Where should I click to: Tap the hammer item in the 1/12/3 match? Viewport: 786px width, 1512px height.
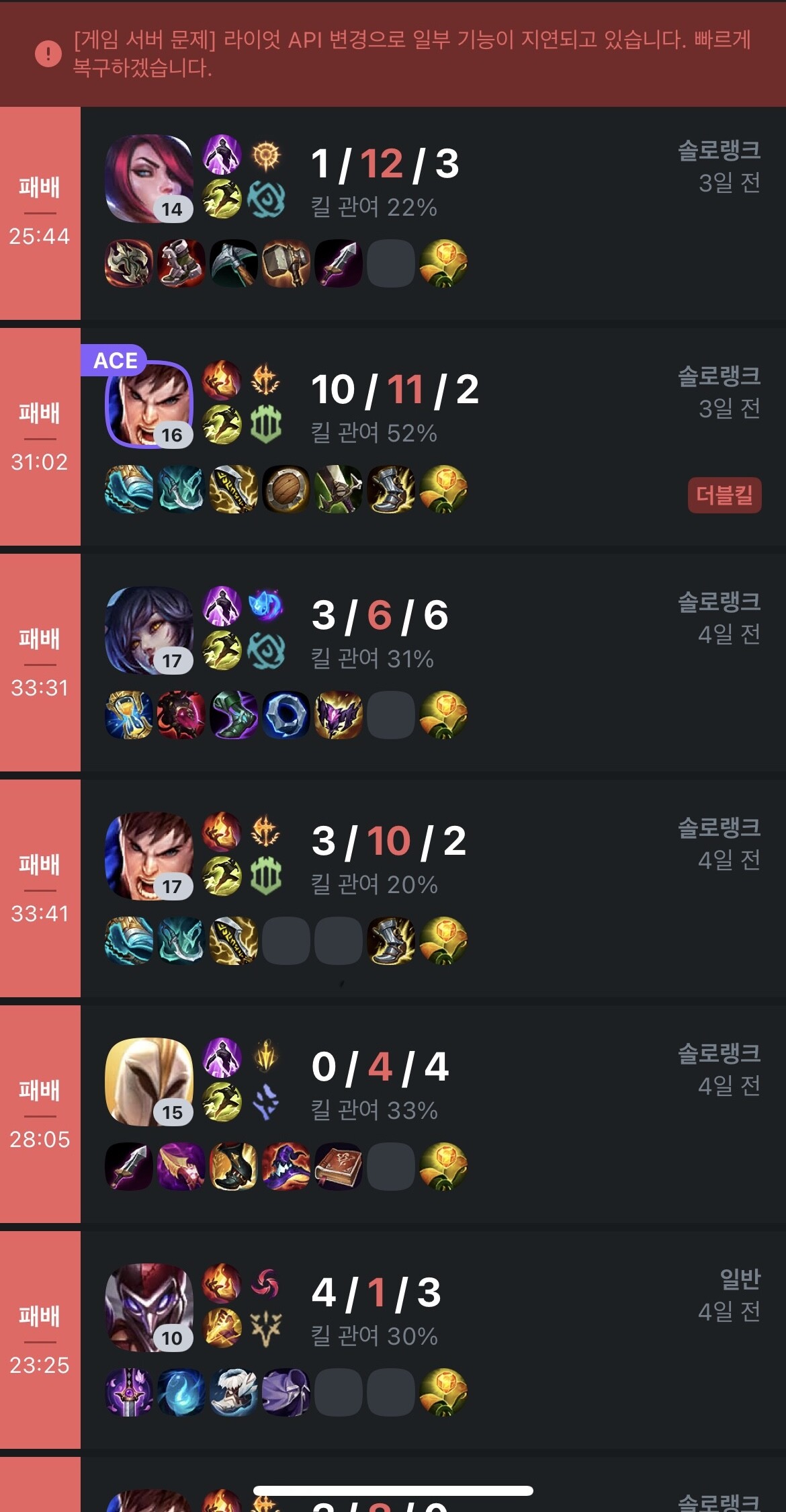(286, 263)
